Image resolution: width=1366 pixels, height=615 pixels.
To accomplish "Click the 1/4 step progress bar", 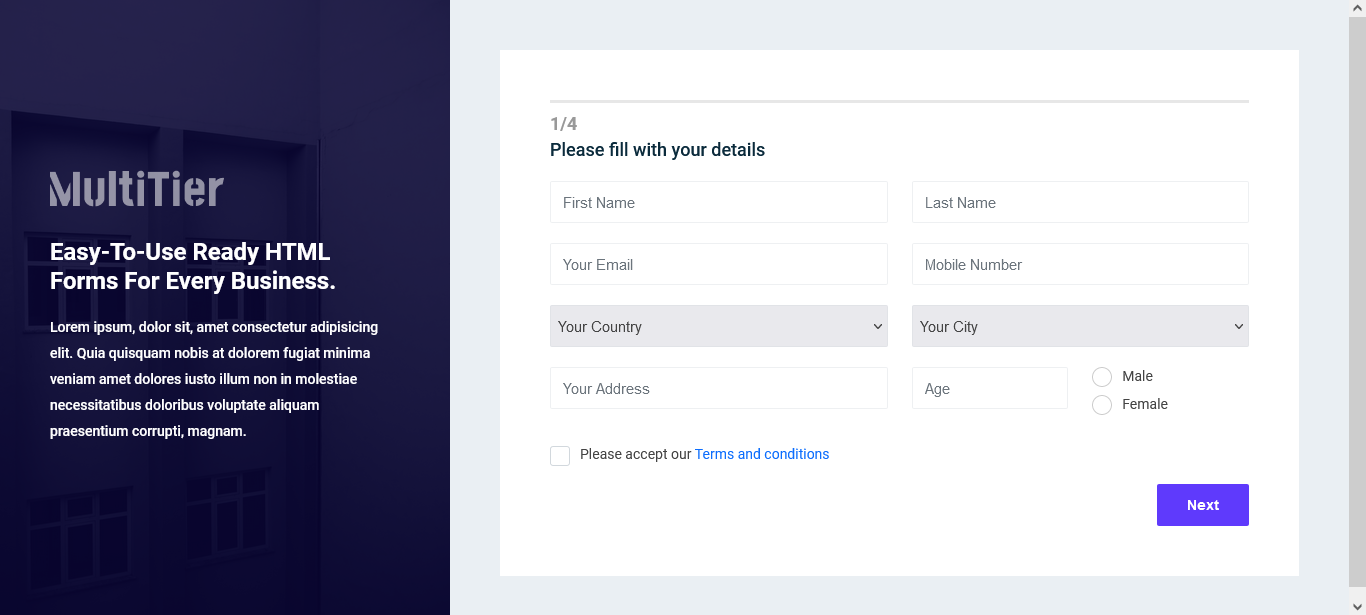I will point(898,100).
